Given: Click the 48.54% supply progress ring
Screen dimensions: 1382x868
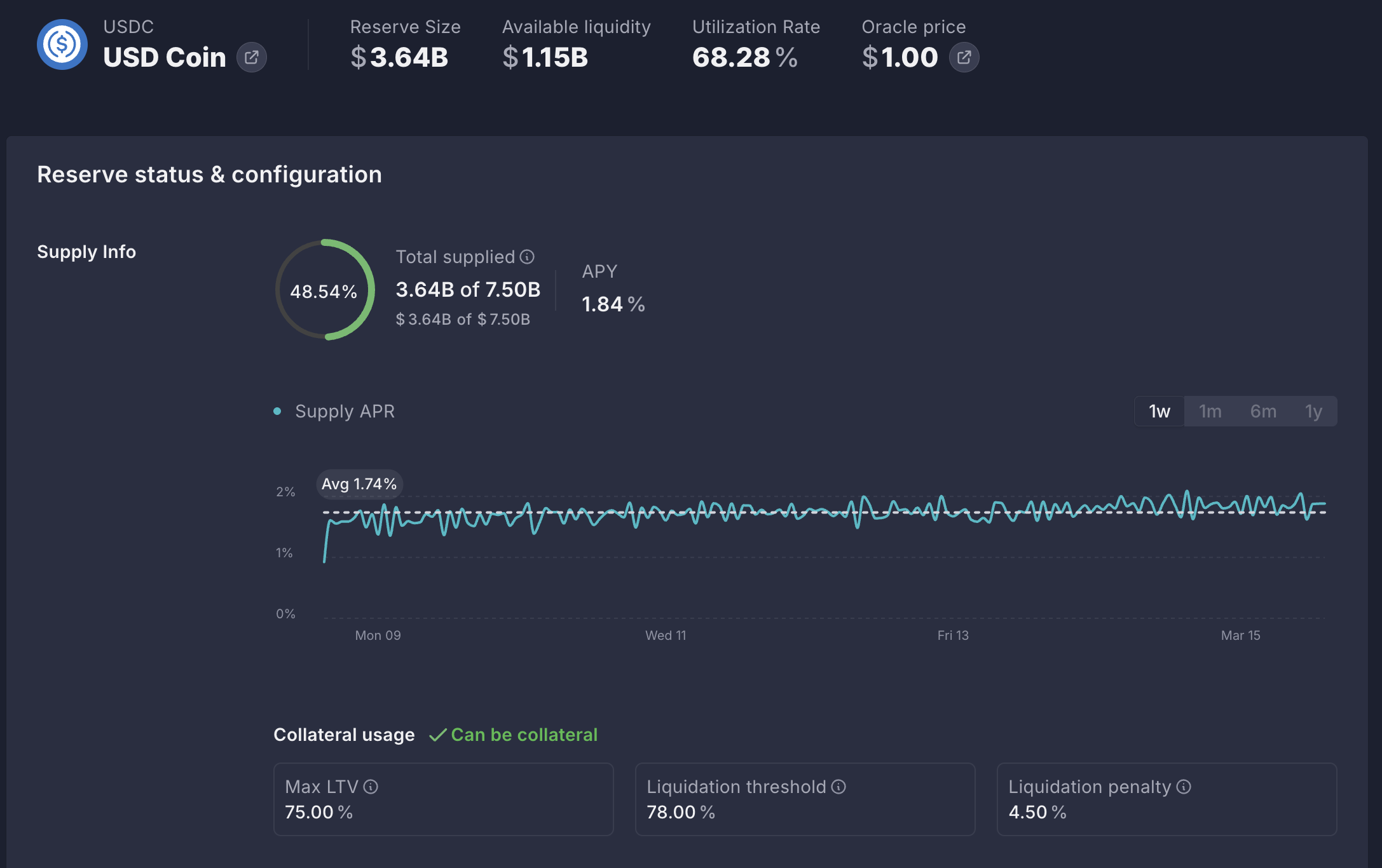Looking at the screenshot, I should 324,290.
